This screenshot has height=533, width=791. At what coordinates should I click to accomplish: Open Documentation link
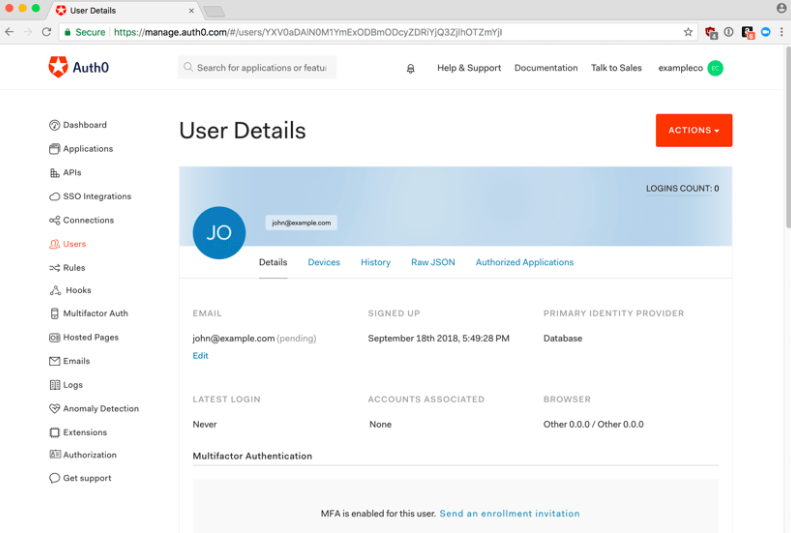point(546,68)
